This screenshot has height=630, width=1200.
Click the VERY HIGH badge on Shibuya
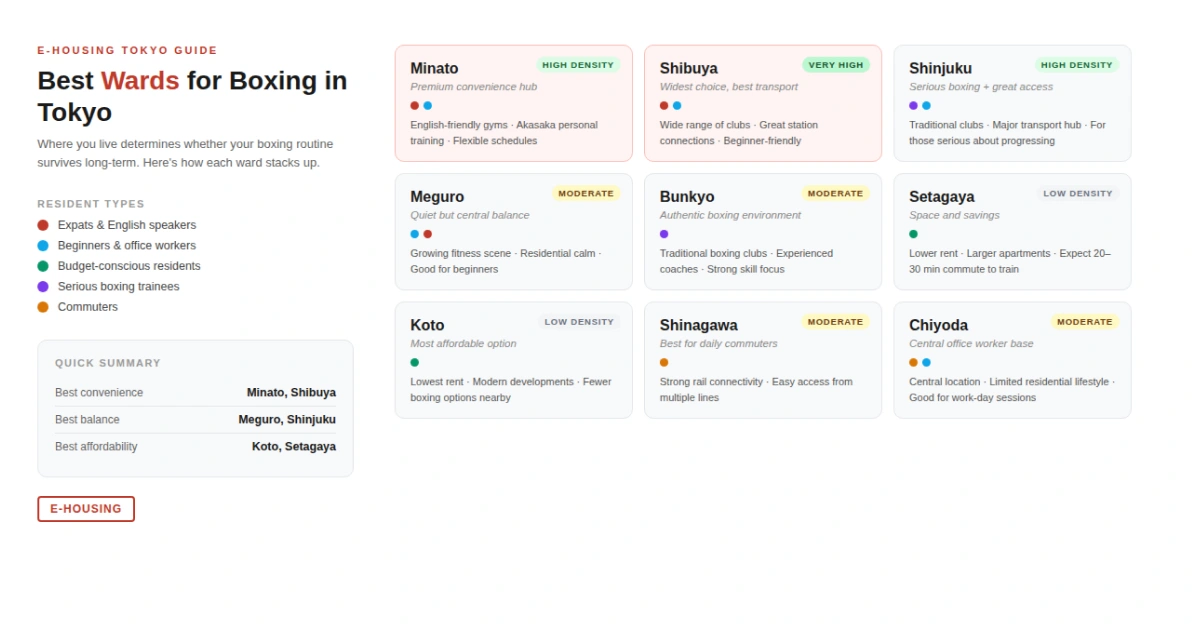835,65
